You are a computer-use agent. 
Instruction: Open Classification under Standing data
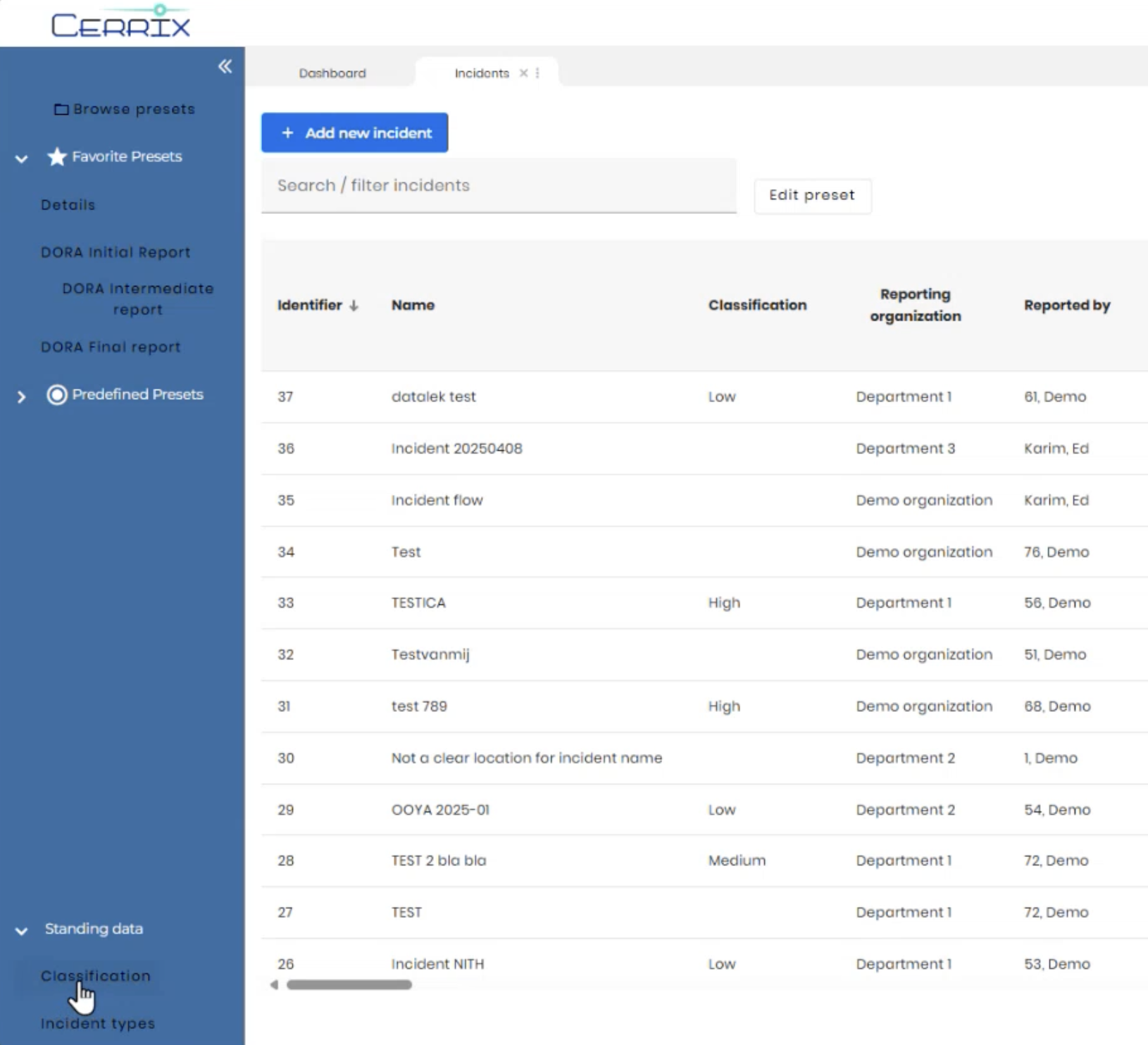[96, 976]
